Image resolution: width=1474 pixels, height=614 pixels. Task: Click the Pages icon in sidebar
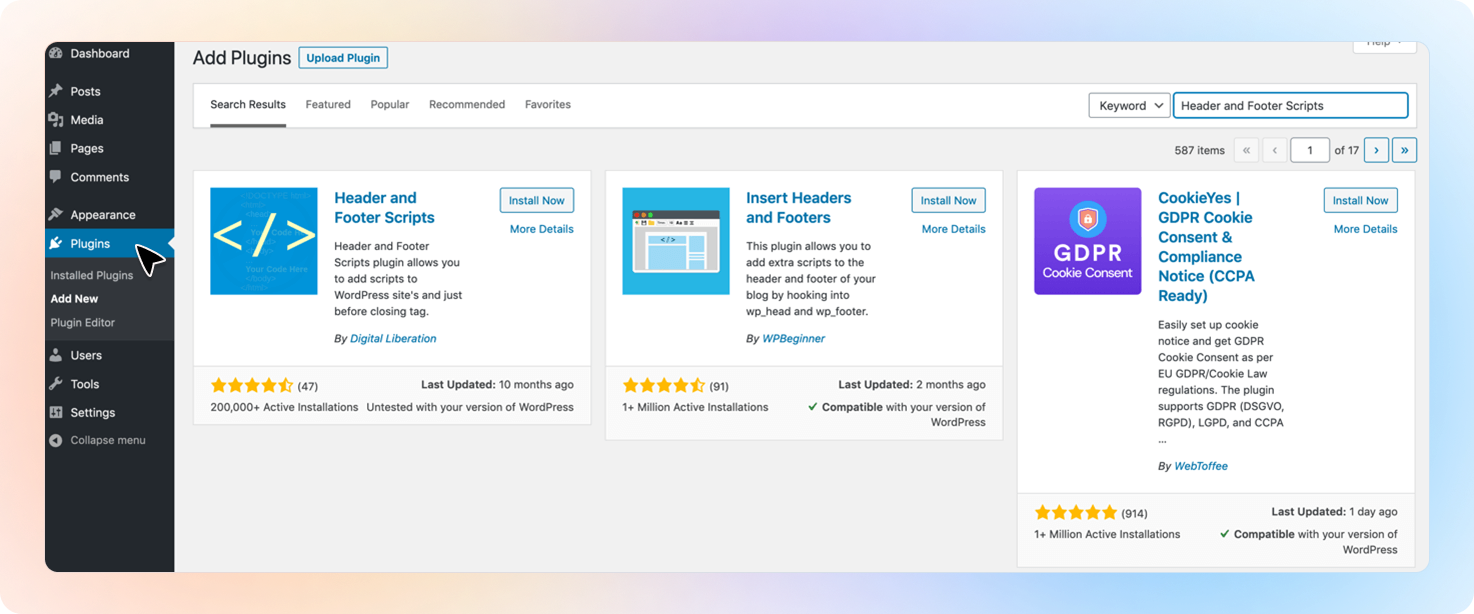[56, 148]
